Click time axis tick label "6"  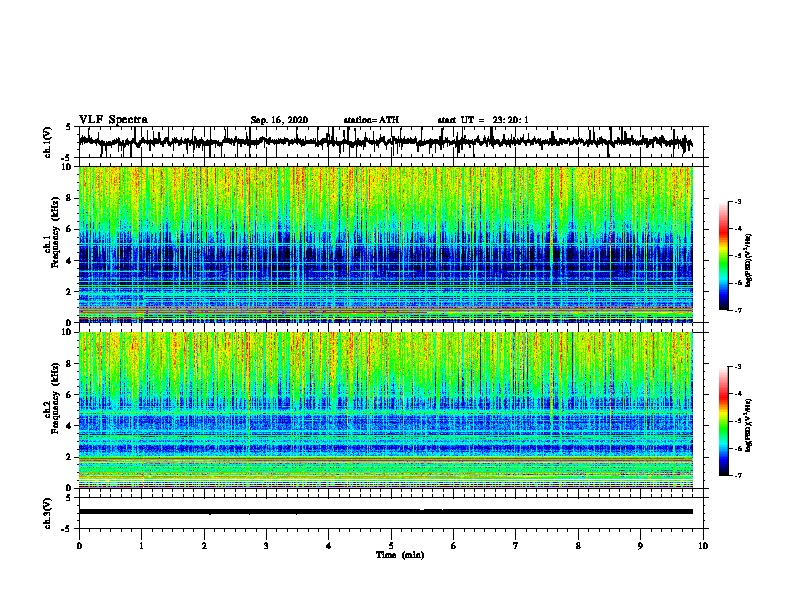(454, 545)
